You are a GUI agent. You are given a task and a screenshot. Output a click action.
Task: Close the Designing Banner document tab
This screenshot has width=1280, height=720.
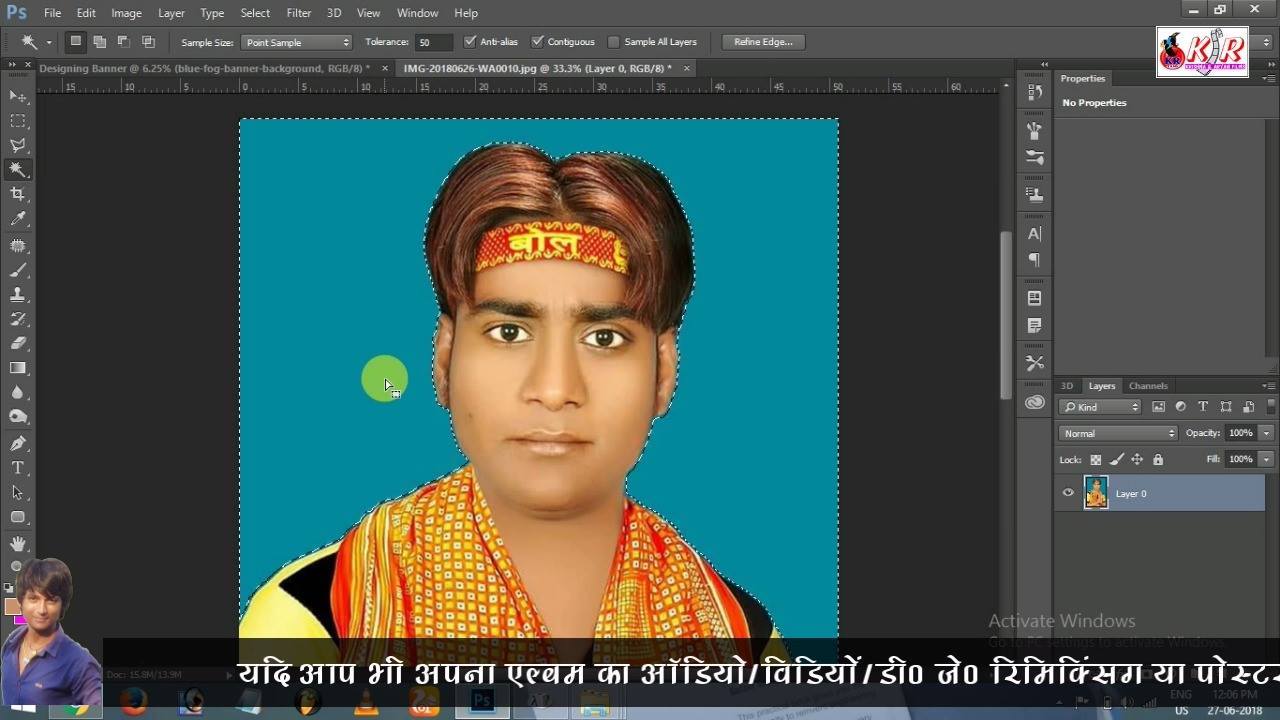(x=383, y=68)
